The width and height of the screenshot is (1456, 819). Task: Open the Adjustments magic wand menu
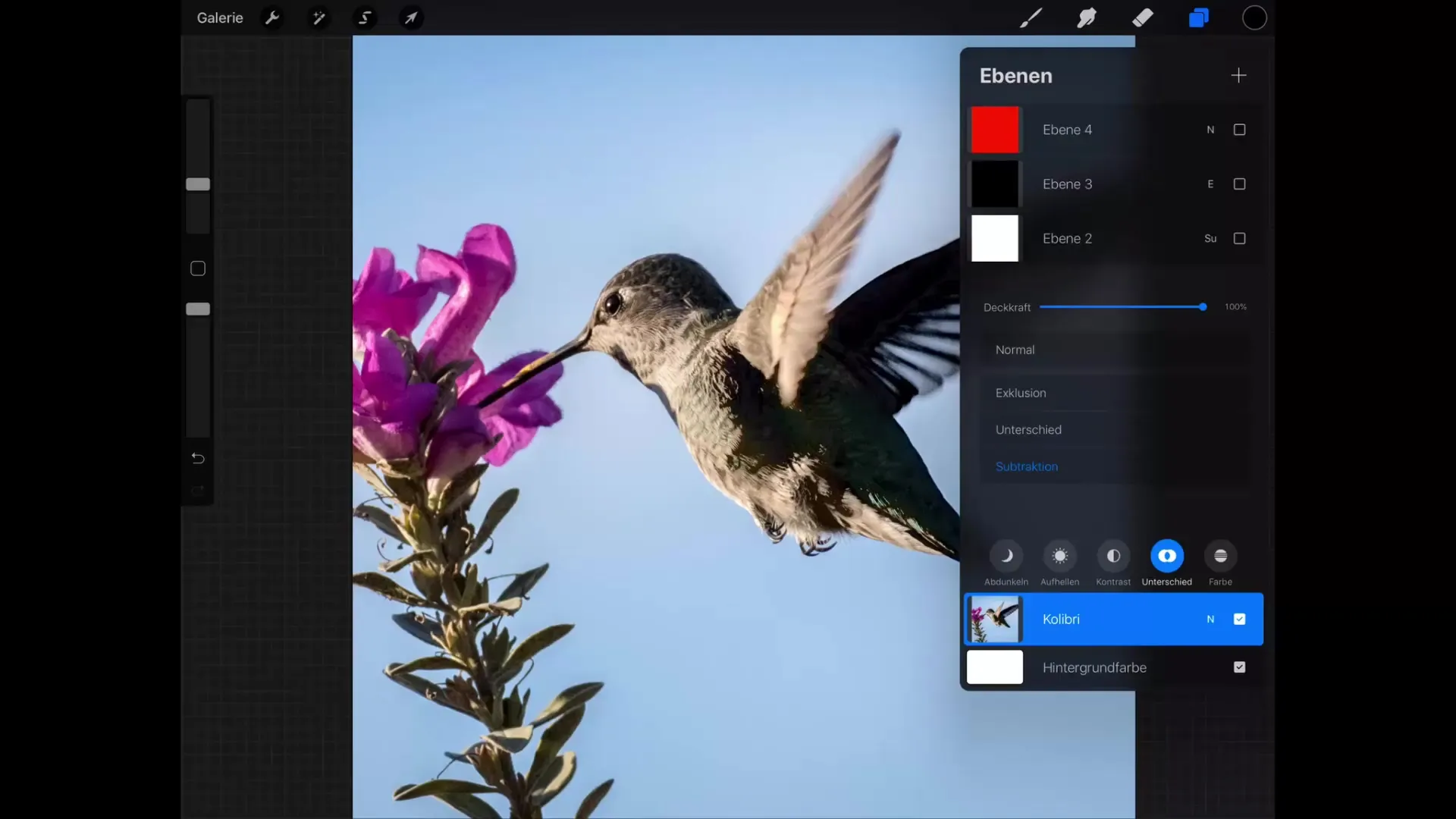pyautogui.click(x=318, y=17)
